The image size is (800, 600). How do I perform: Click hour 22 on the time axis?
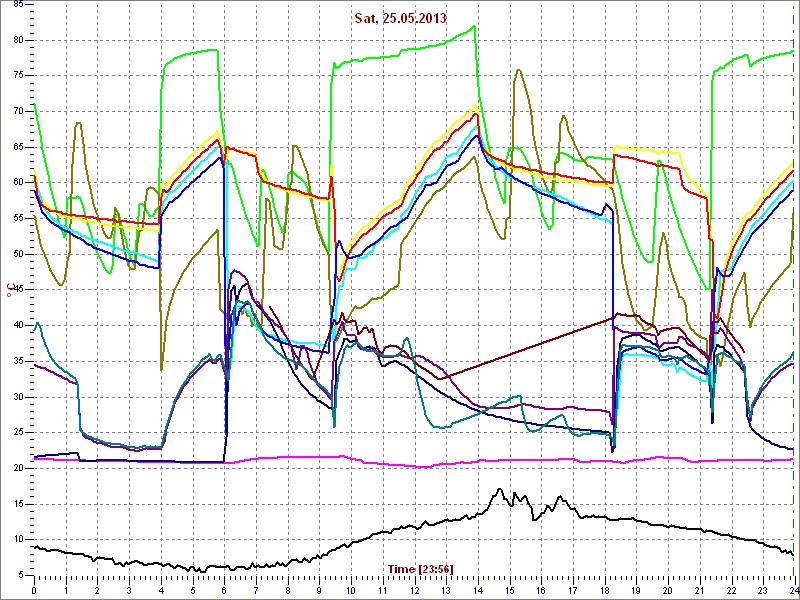click(x=730, y=590)
